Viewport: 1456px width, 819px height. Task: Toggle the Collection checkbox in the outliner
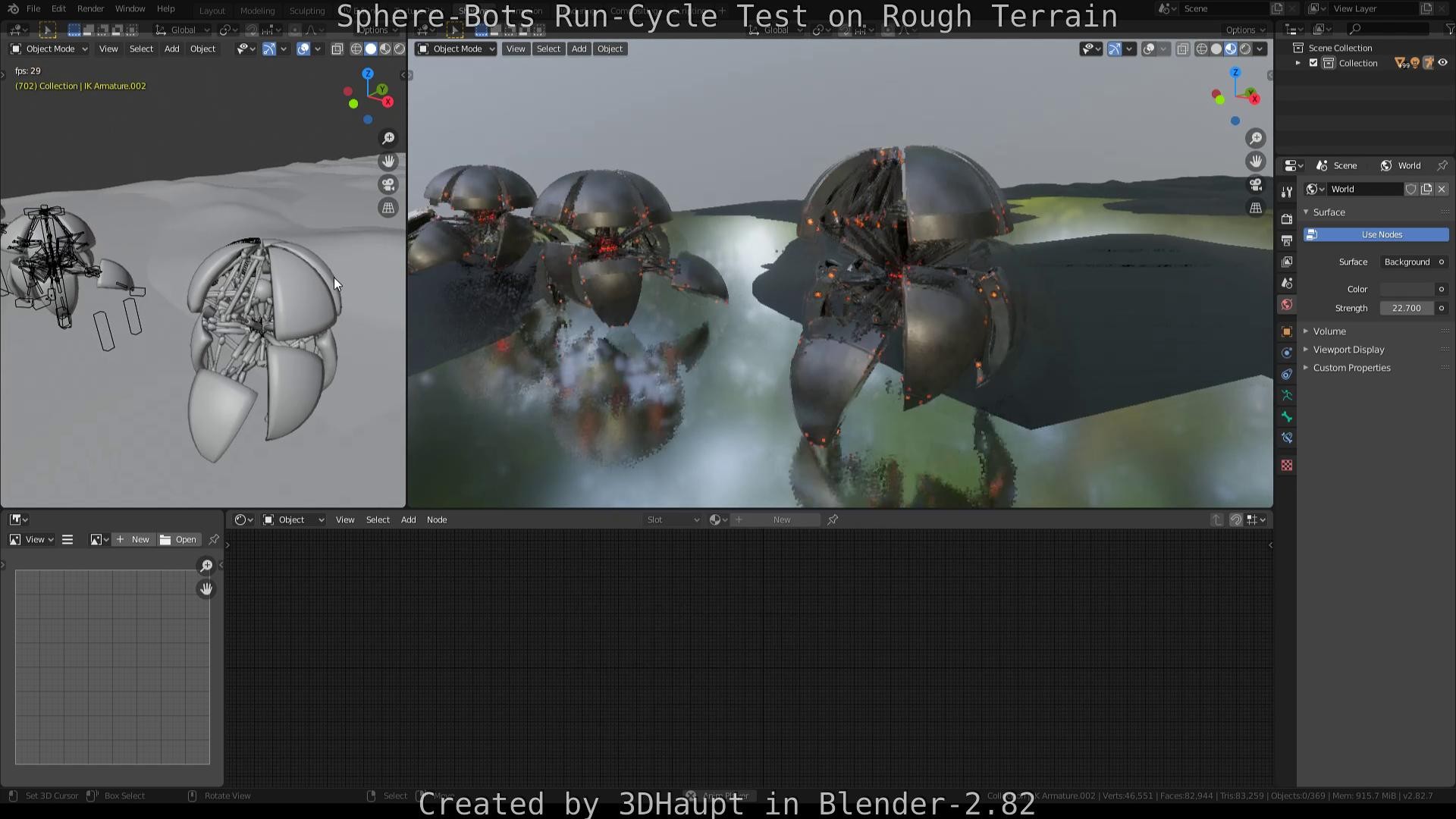(x=1314, y=63)
